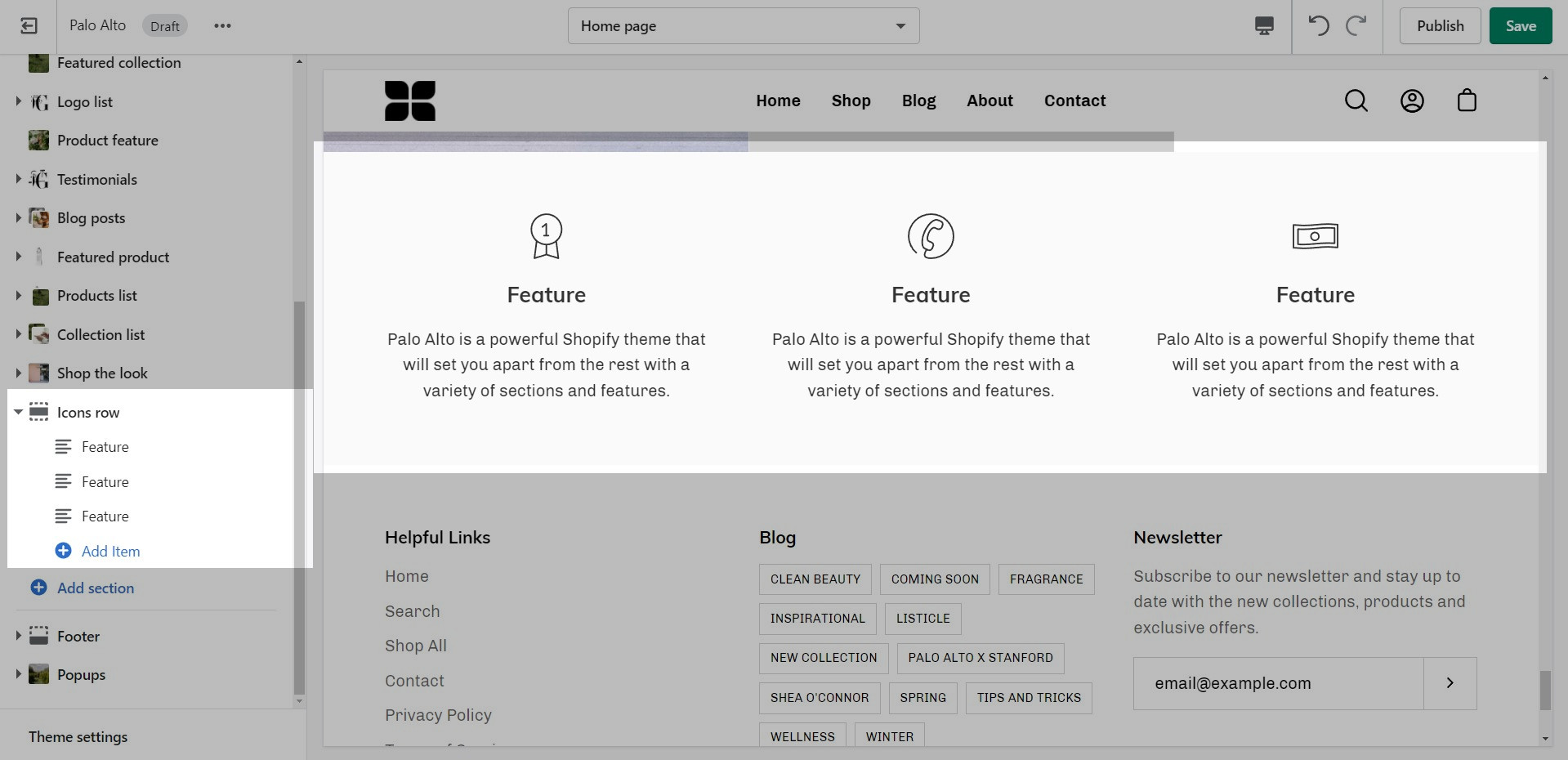The height and width of the screenshot is (760, 1568).
Task: Click the exit editor back icon
Action: [29, 26]
